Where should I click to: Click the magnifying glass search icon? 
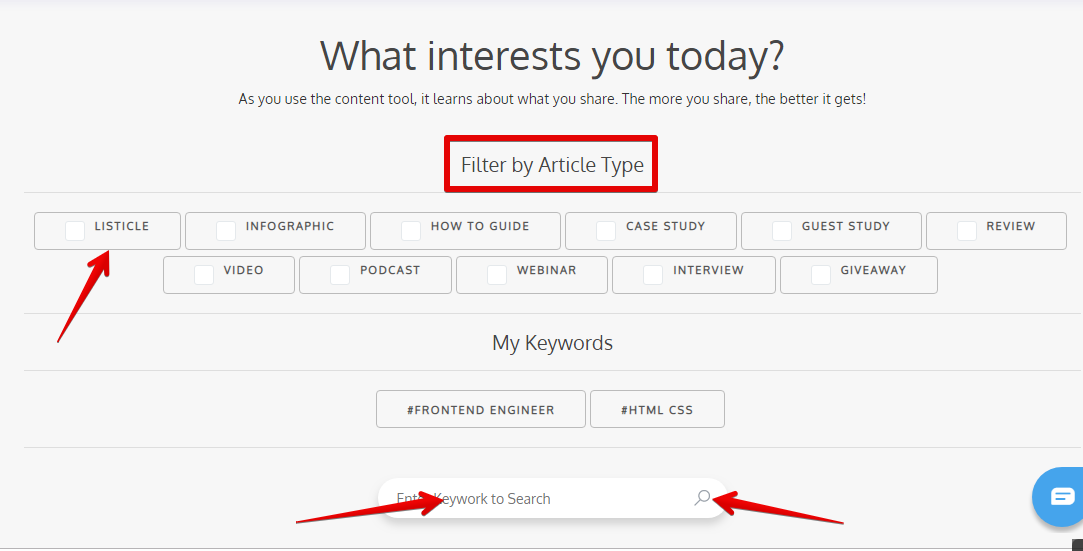pos(702,498)
